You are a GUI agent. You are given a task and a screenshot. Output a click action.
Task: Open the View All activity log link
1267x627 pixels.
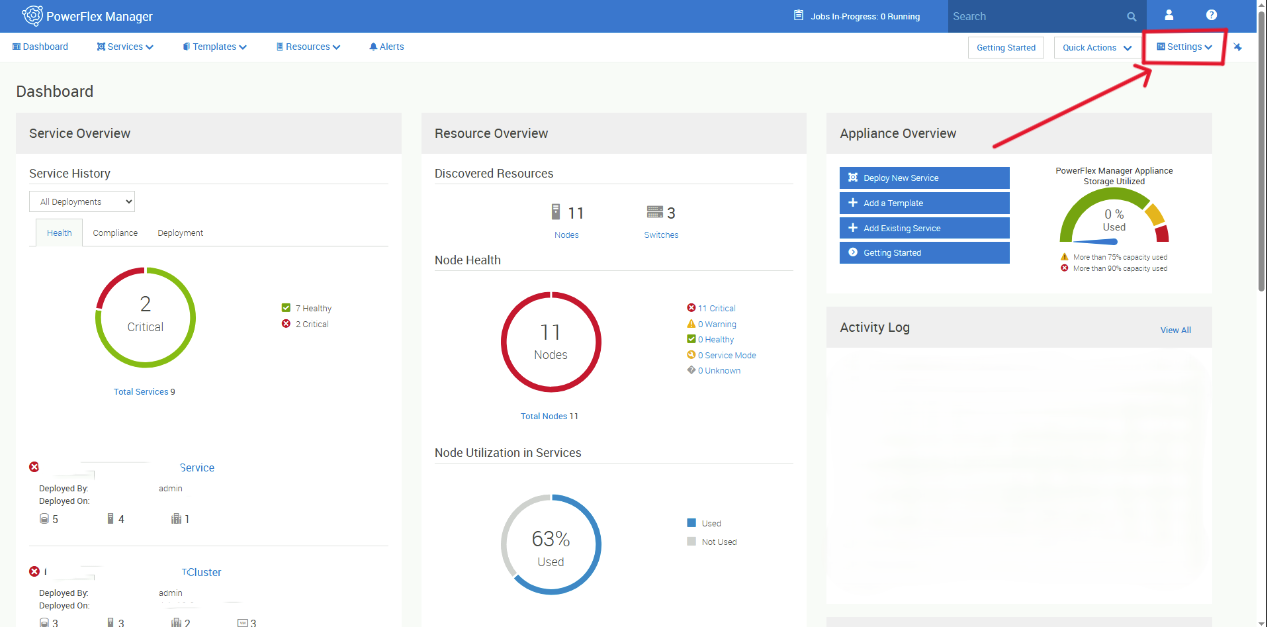(1175, 330)
